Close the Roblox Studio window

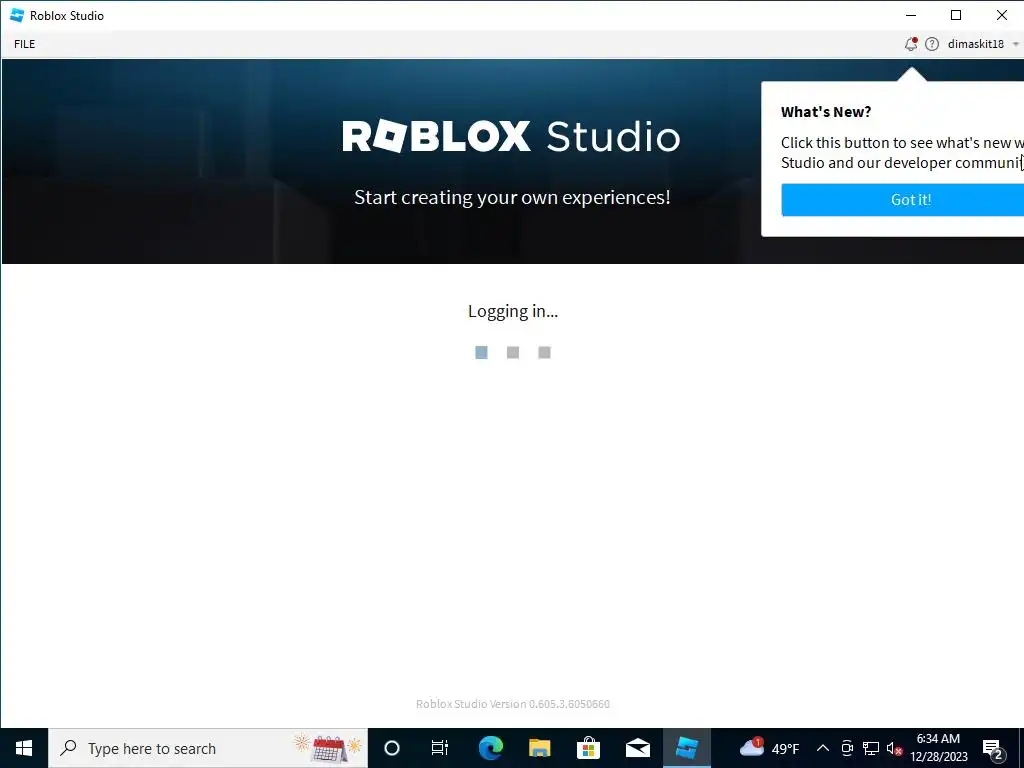point(1001,15)
